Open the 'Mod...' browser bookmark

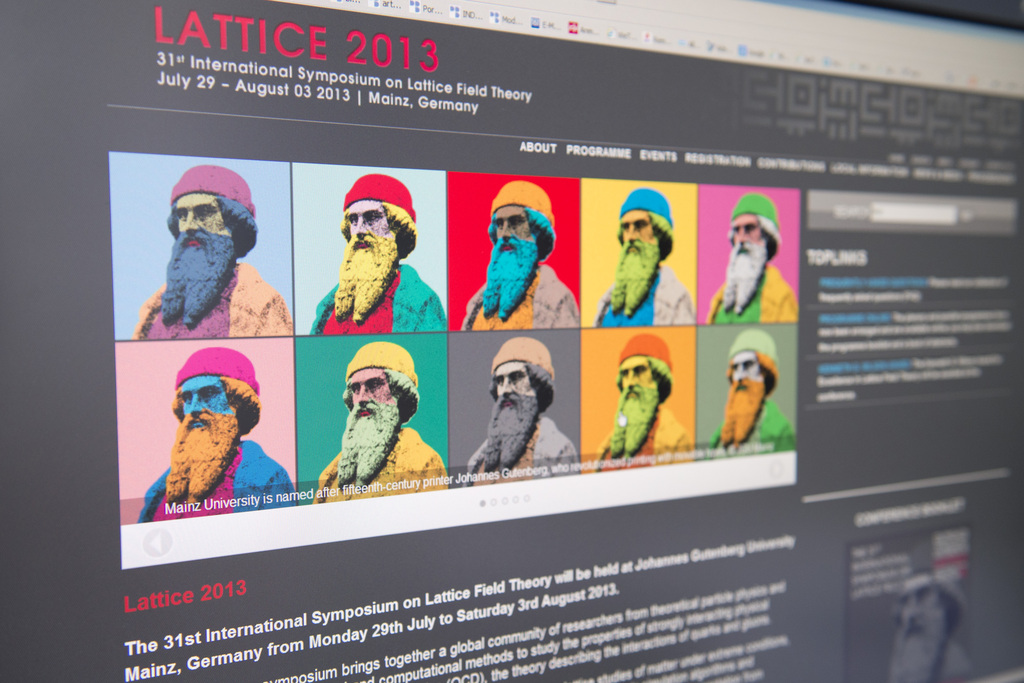pos(505,18)
